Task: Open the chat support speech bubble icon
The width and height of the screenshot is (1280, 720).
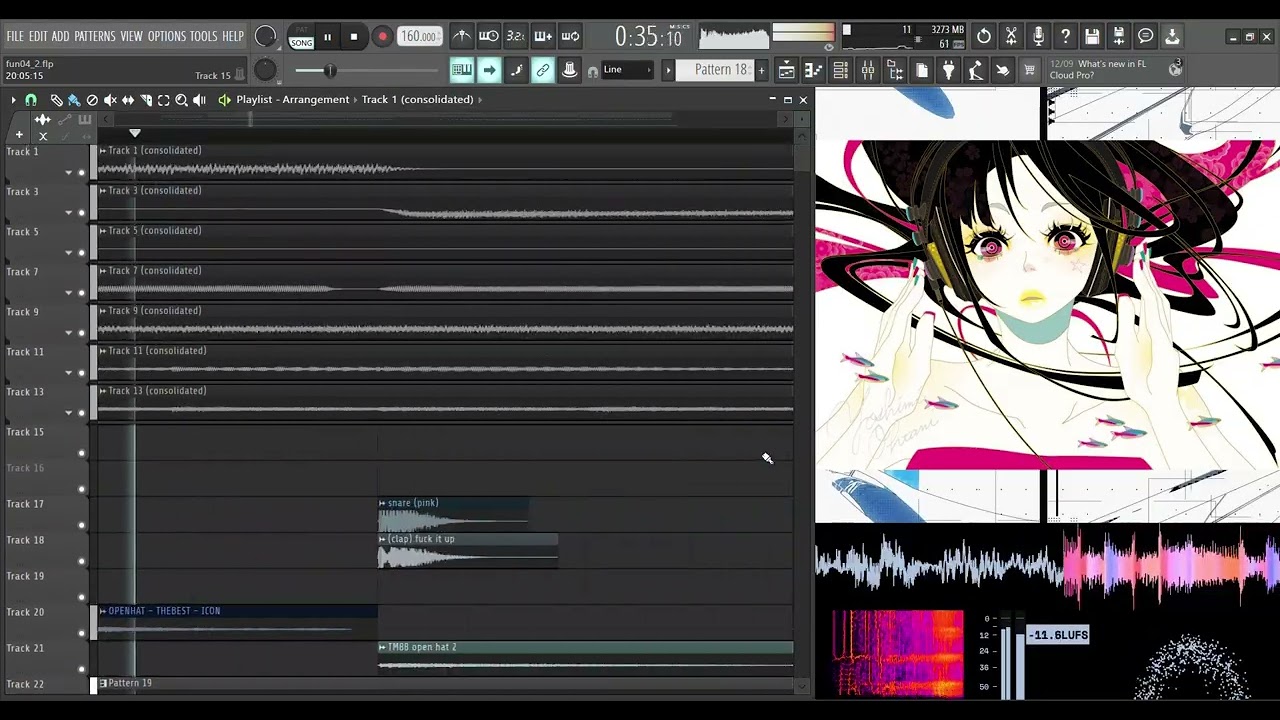Action: point(1146,37)
